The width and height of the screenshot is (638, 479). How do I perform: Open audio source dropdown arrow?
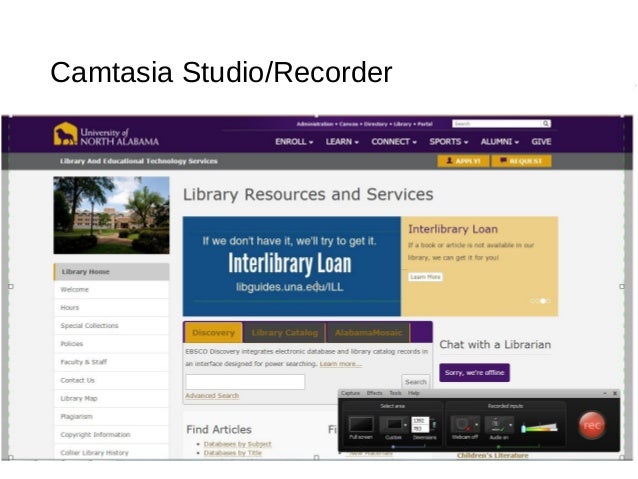pyautogui.click(x=511, y=425)
